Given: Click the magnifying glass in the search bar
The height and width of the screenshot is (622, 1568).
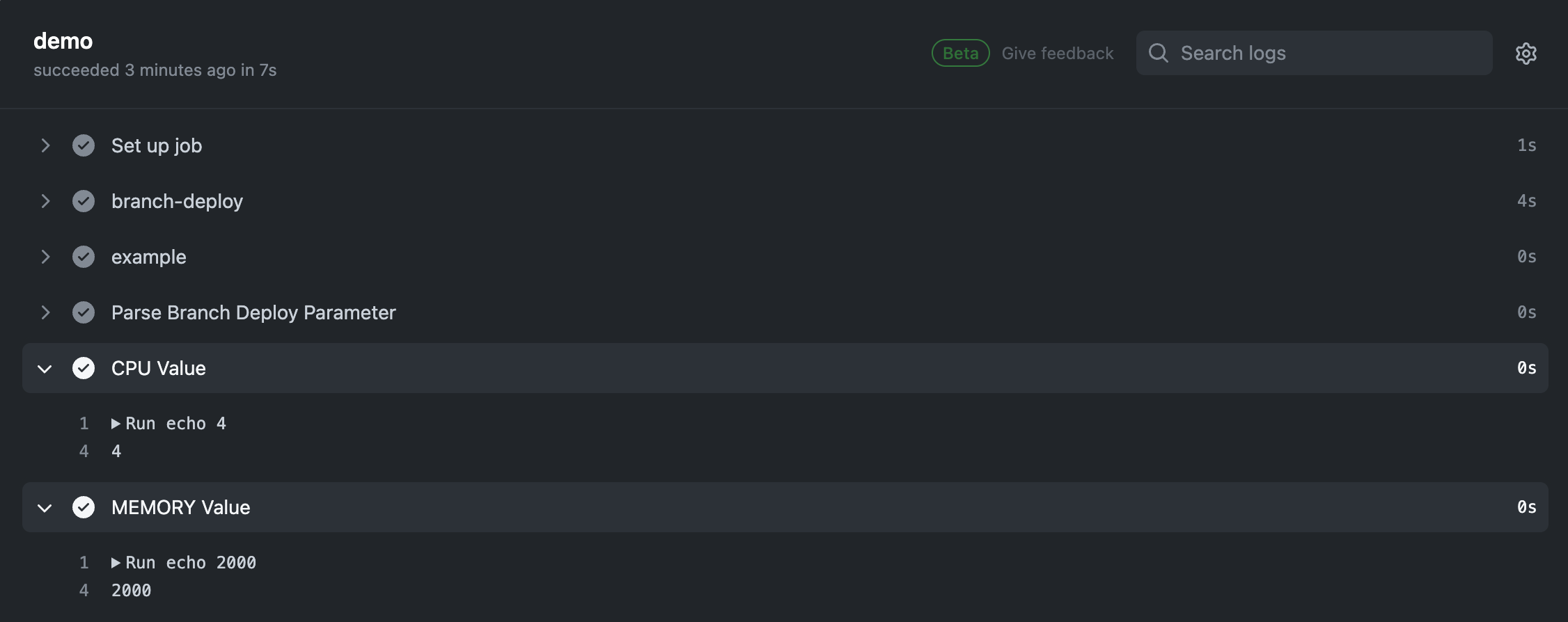Looking at the screenshot, I should pyautogui.click(x=1158, y=52).
